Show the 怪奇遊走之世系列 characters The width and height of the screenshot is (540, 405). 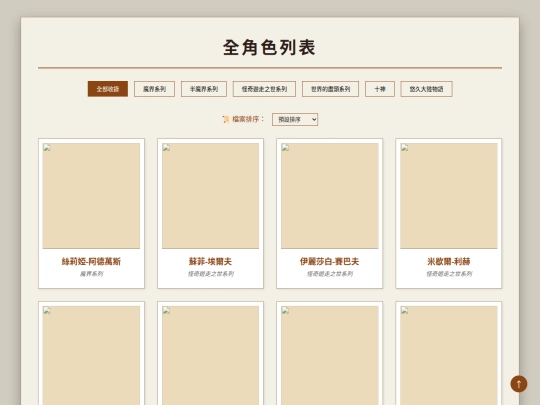pos(264,89)
